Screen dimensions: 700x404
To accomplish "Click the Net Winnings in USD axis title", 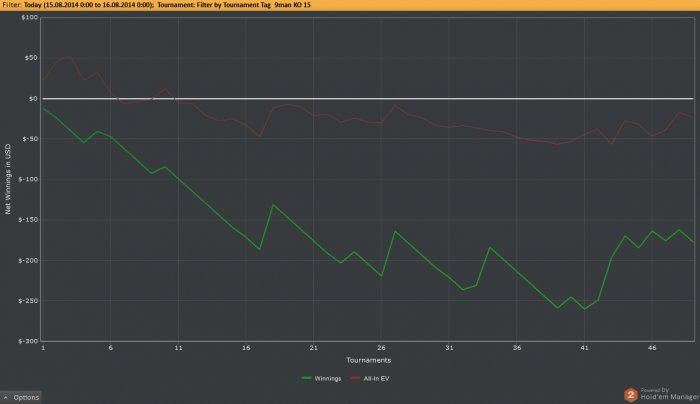I will [x=8, y=179].
